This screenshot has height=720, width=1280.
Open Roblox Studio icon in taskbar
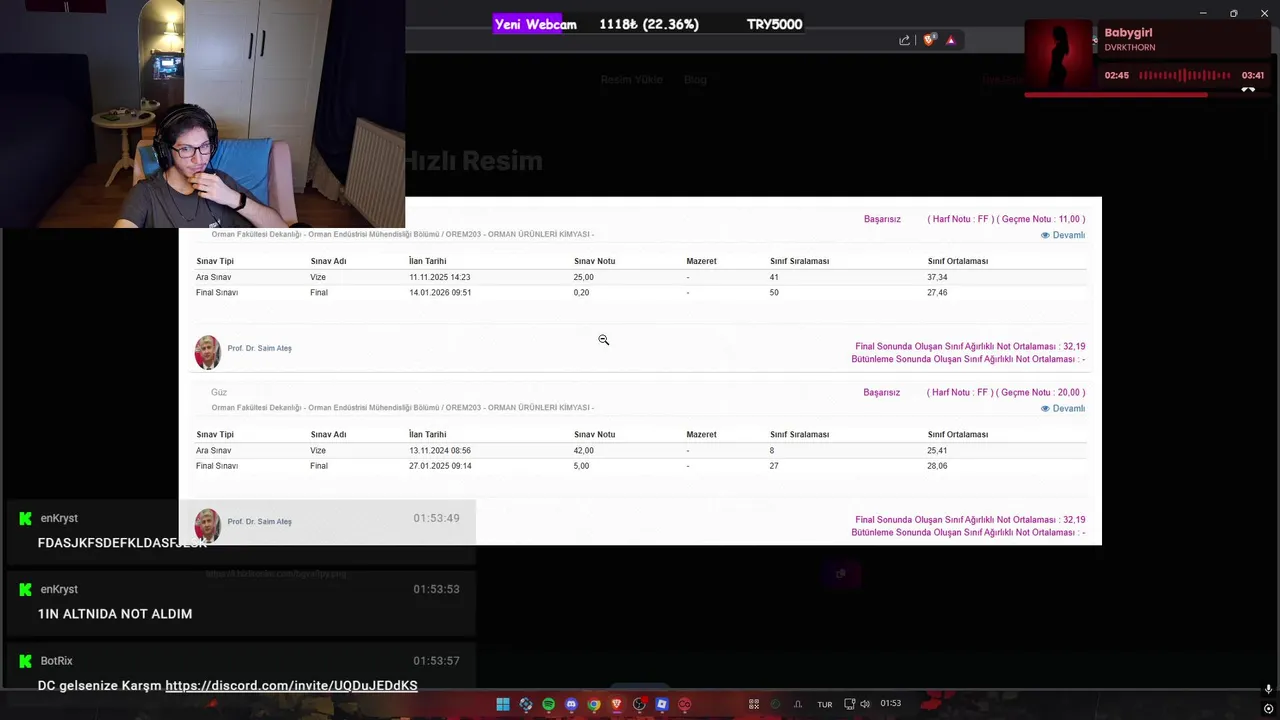tap(661, 704)
